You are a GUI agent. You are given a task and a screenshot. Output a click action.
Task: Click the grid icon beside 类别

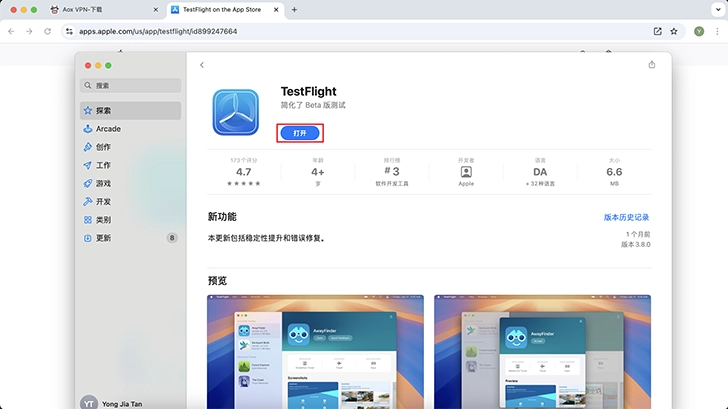pyautogui.click(x=88, y=220)
